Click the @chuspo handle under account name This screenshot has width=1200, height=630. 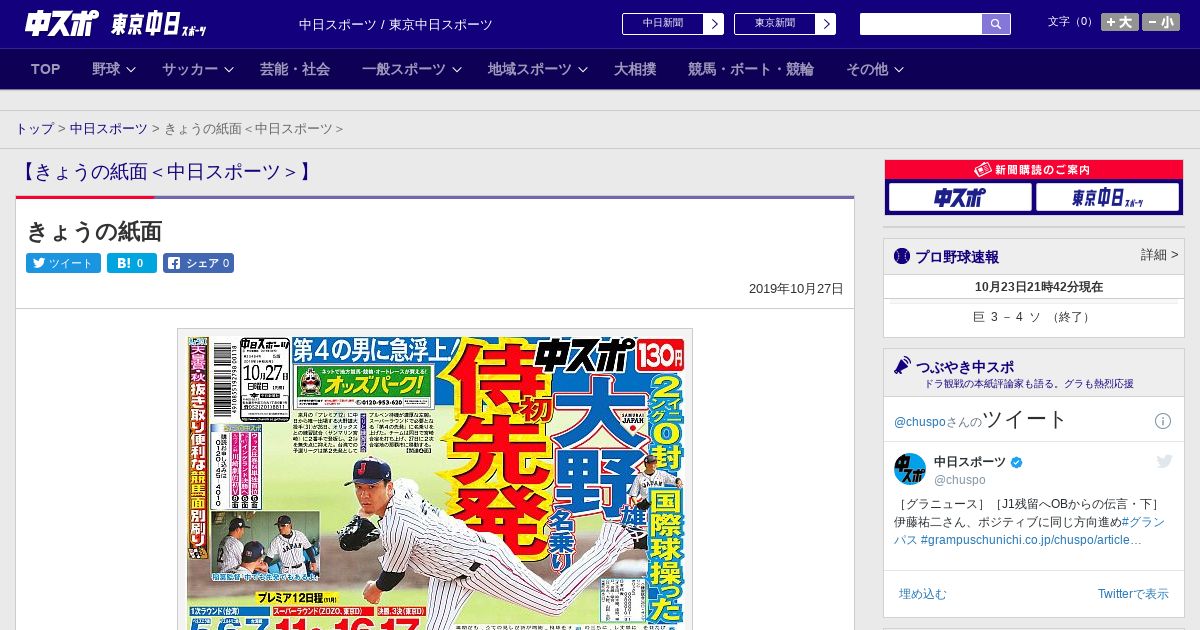[960, 480]
